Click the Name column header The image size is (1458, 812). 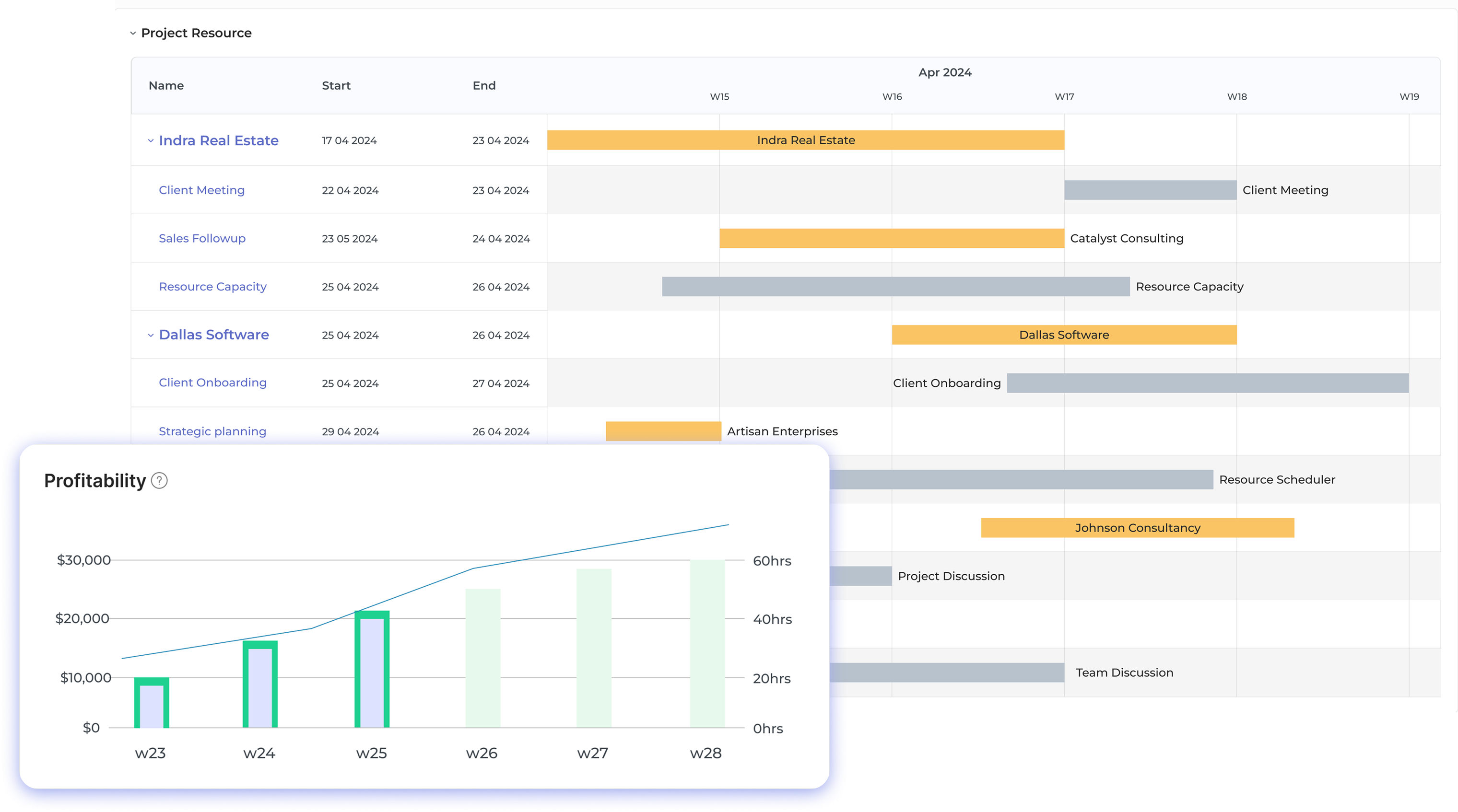point(166,85)
